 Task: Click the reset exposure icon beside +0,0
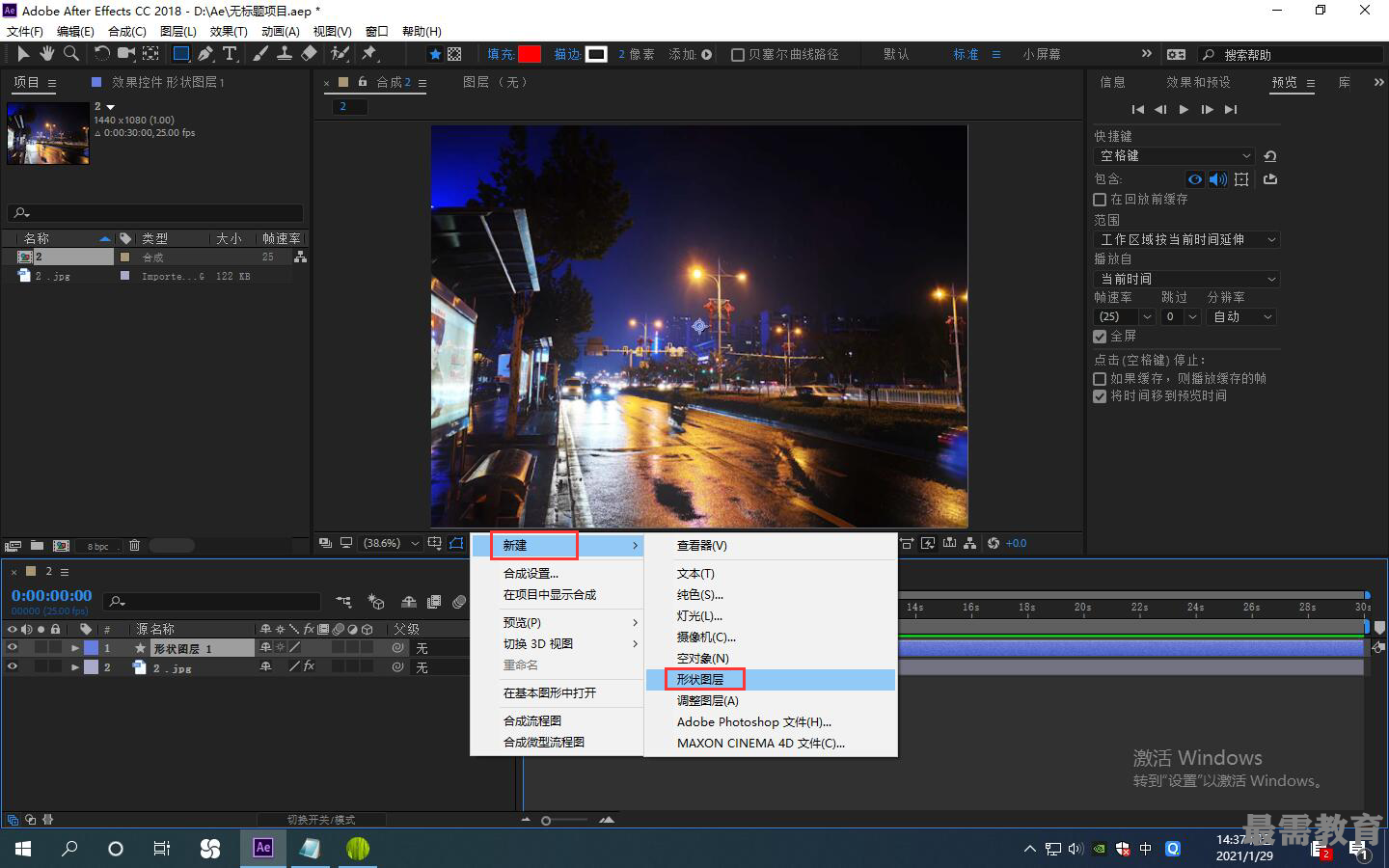pyautogui.click(x=994, y=543)
